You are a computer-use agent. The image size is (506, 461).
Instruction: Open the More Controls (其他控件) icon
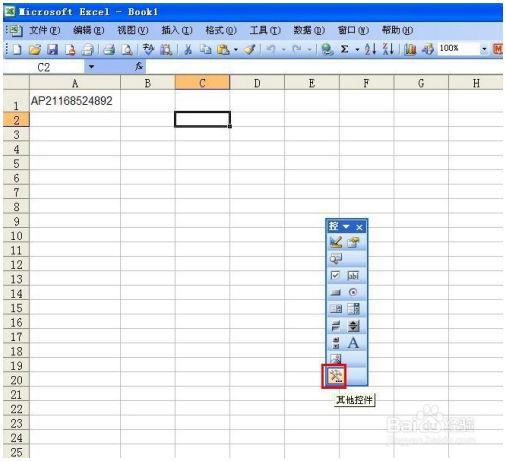[x=334, y=376]
